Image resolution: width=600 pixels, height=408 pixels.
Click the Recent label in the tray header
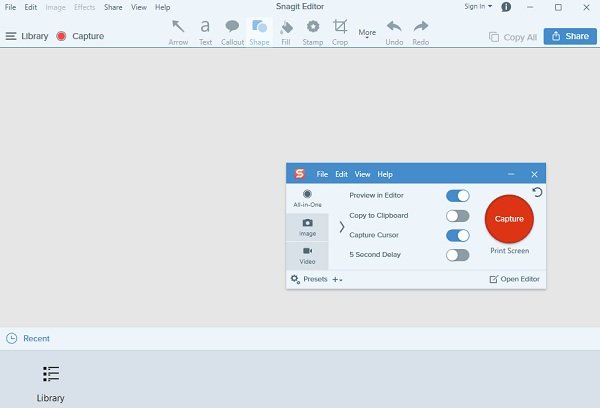coord(36,338)
